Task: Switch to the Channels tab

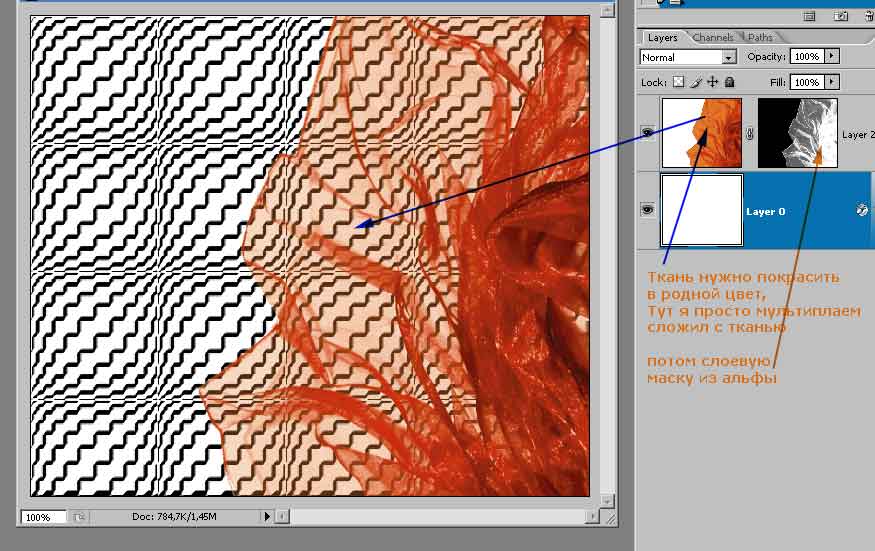Action: pyautogui.click(x=713, y=37)
